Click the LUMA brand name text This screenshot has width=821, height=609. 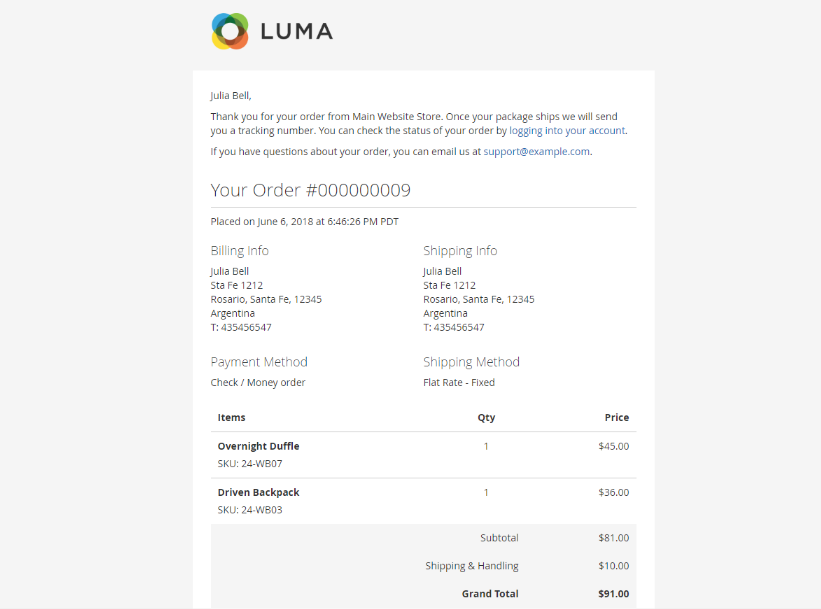(x=296, y=32)
